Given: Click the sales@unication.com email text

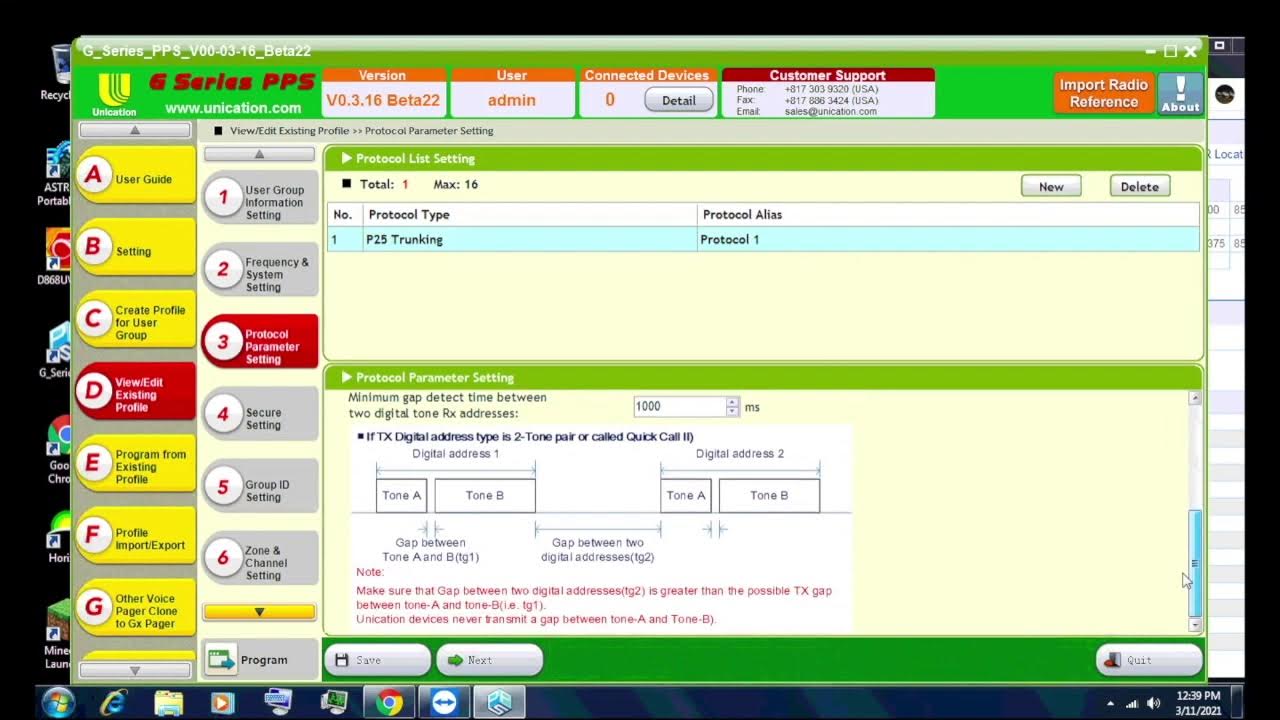Looking at the screenshot, I should coord(830,111).
